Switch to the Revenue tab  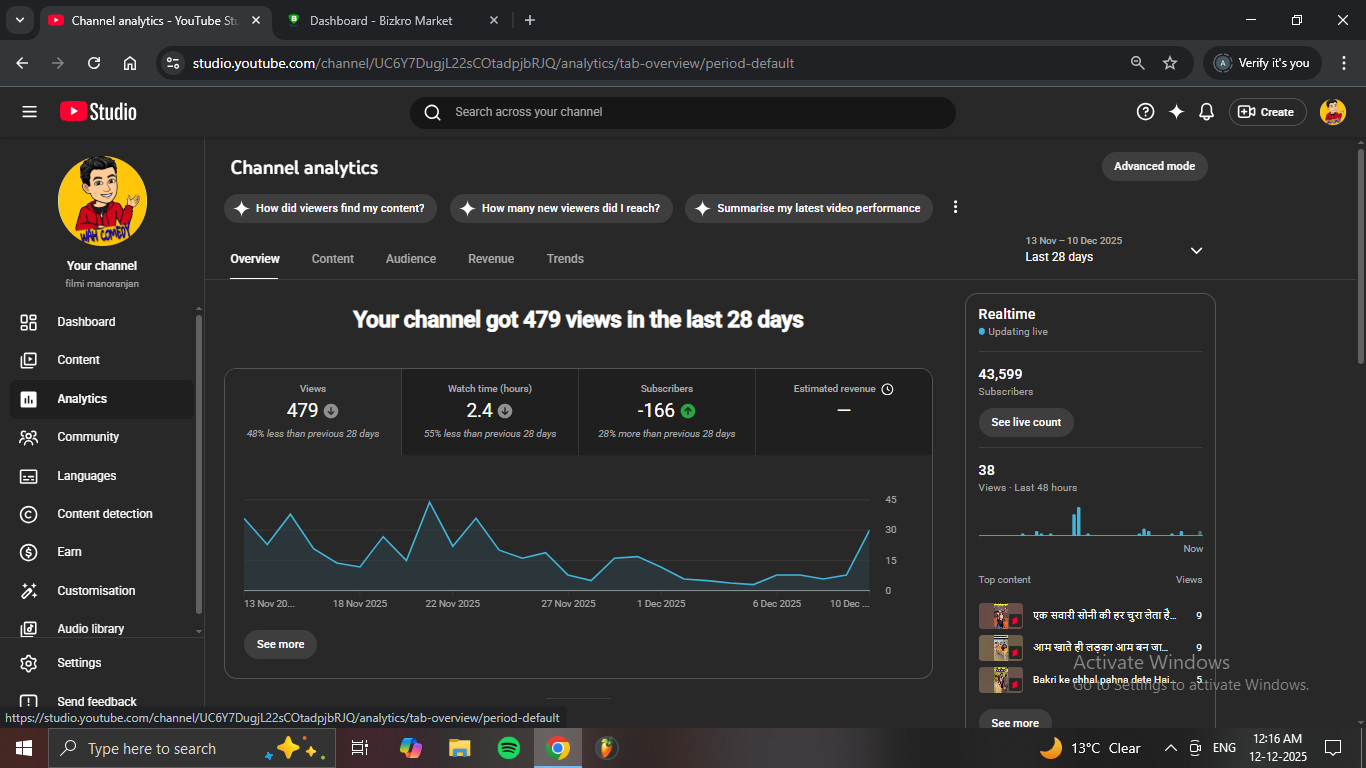pyautogui.click(x=491, y=259)
